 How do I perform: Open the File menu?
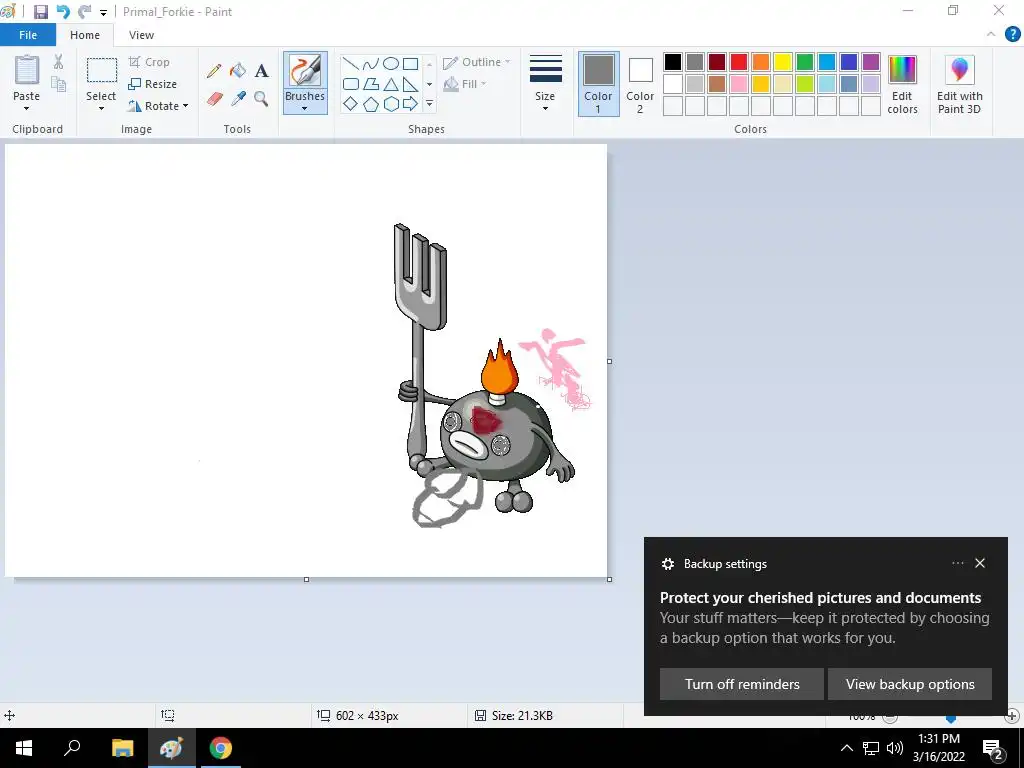pos(28,35)
